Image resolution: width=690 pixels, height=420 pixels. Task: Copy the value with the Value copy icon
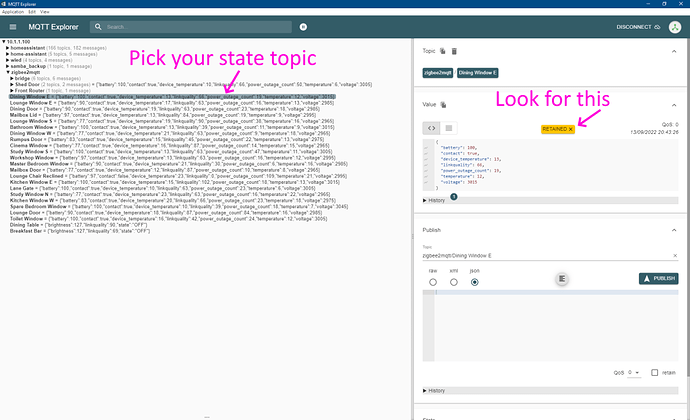click(443, 105)
